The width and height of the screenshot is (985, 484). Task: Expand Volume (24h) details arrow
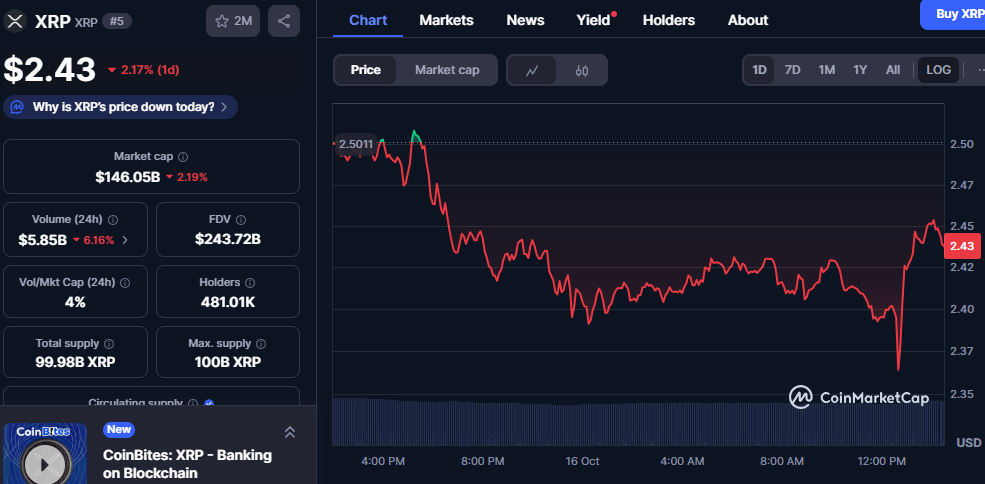[x=125, y=240]
